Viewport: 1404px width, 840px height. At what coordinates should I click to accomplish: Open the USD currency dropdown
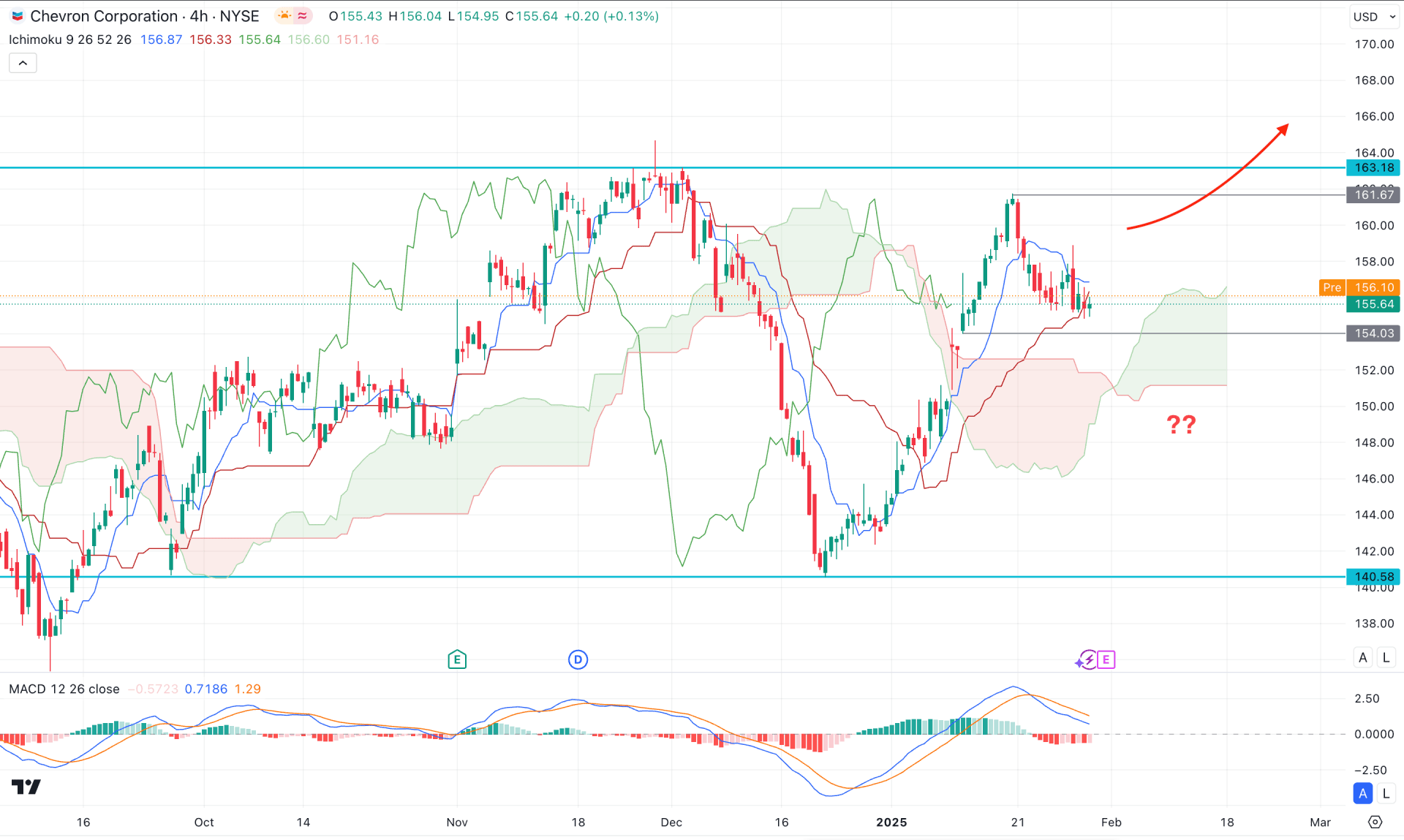(1374, 16)
